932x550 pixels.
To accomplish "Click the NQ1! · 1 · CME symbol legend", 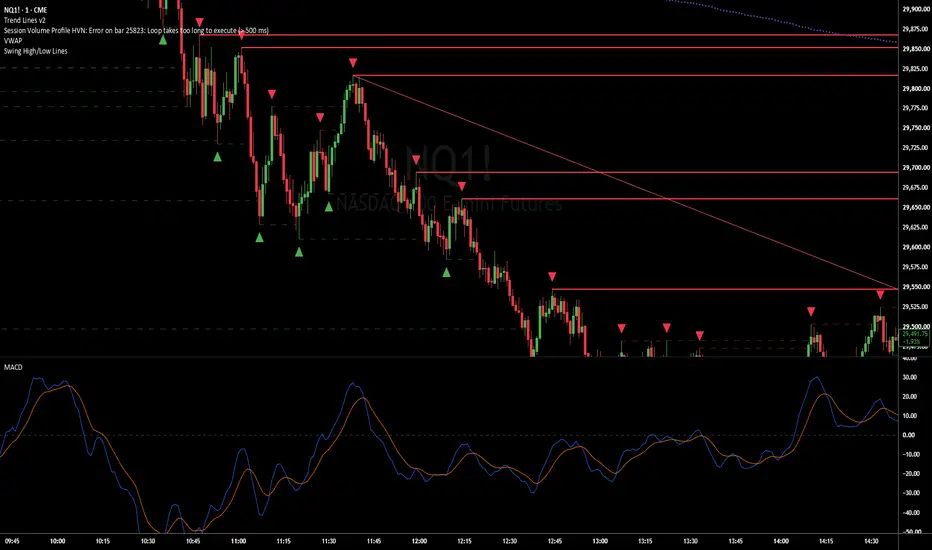I will click(x=25, y=10).
